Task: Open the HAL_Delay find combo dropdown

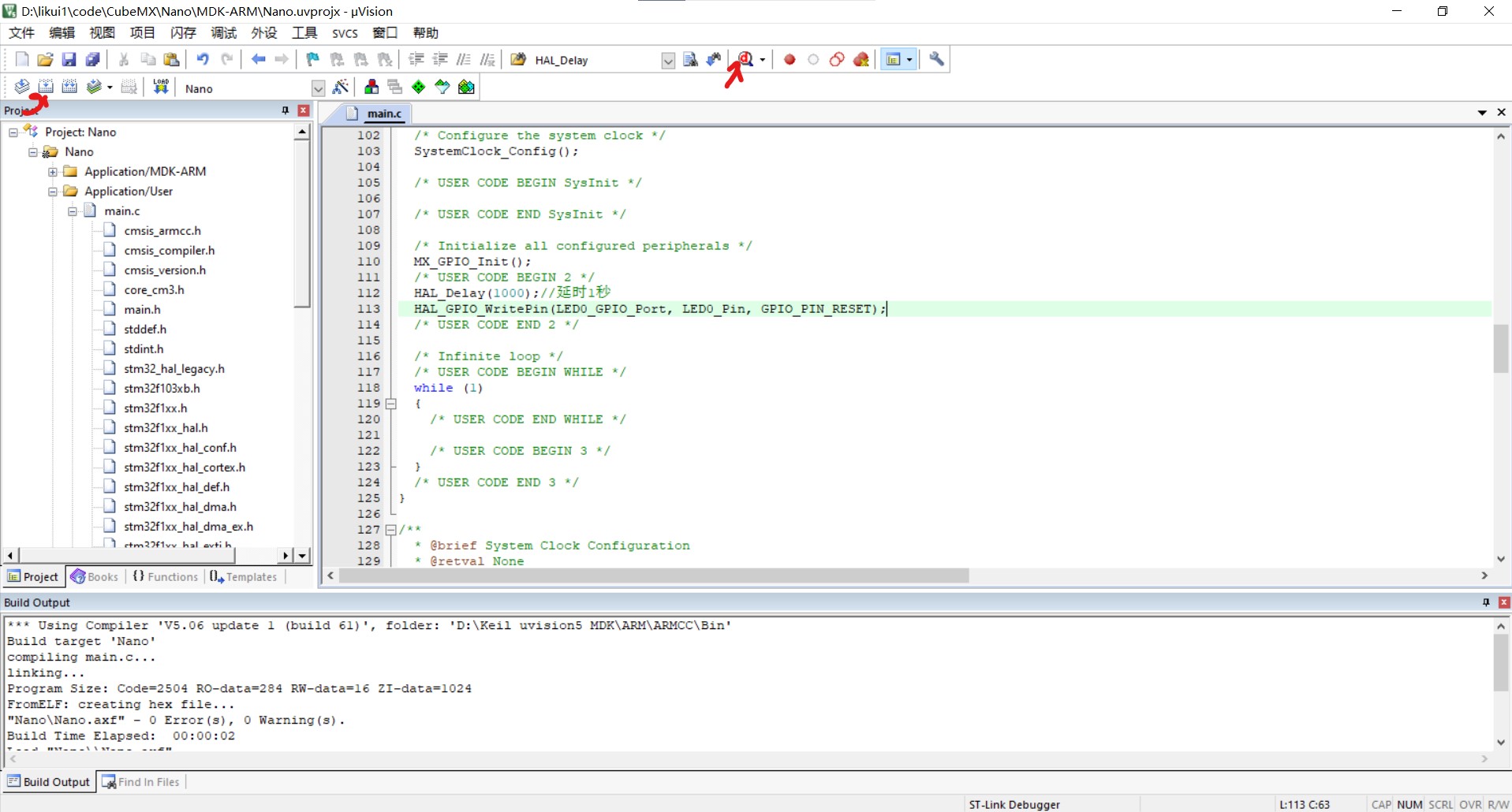Action: click(668, 61)
